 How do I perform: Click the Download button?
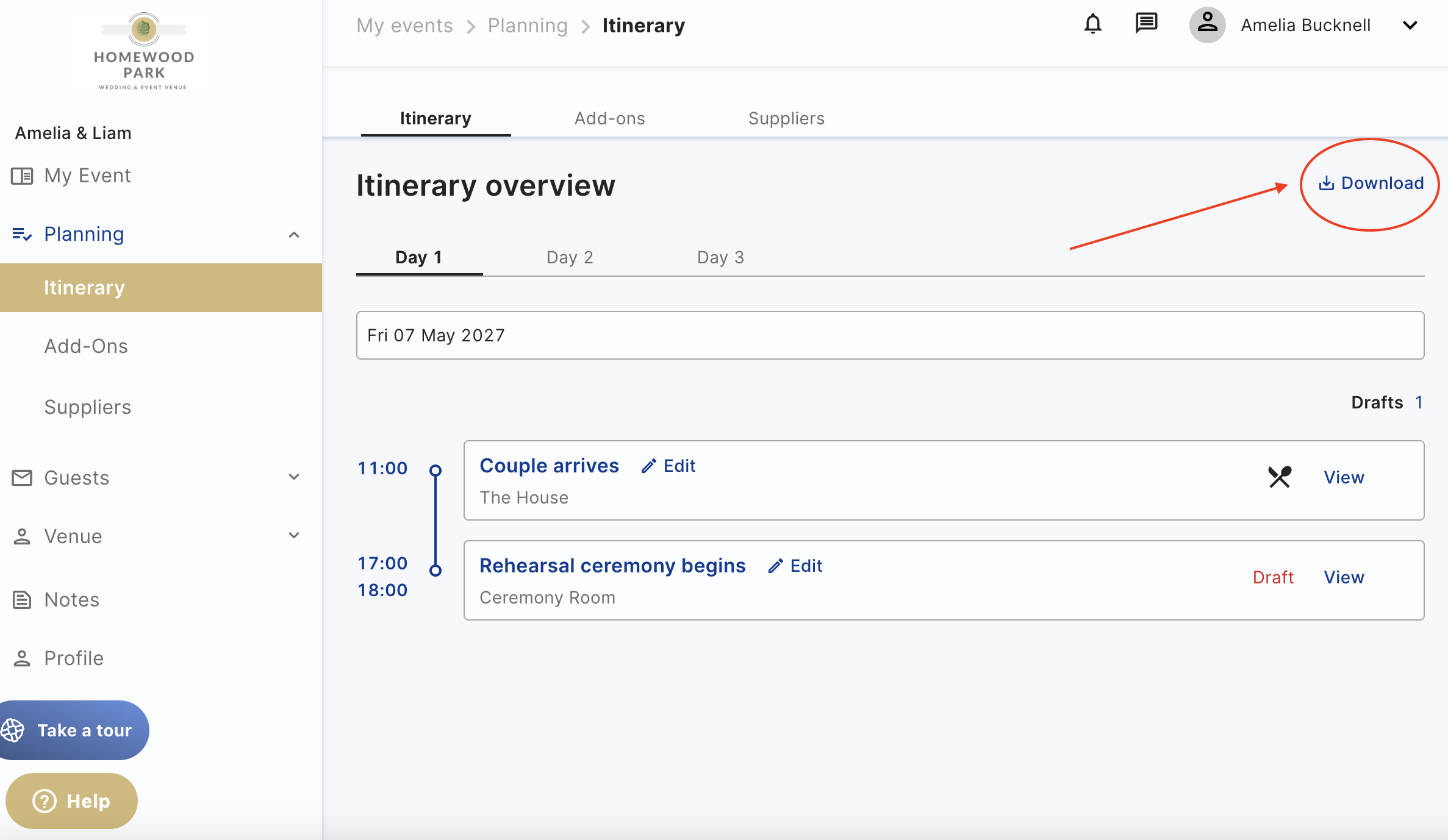coord(1371,183)
